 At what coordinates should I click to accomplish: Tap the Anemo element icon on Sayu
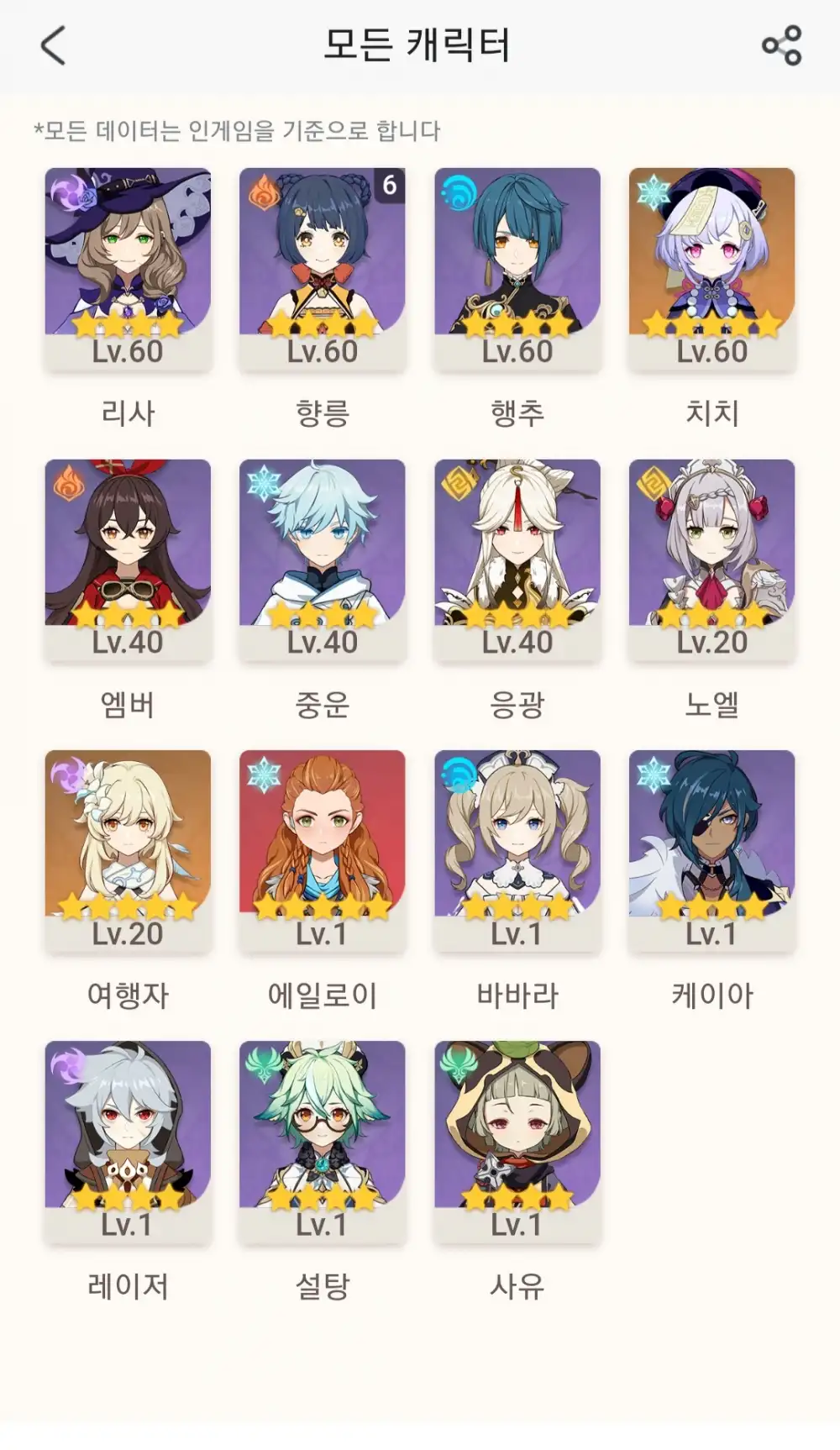pos(459,1065)
